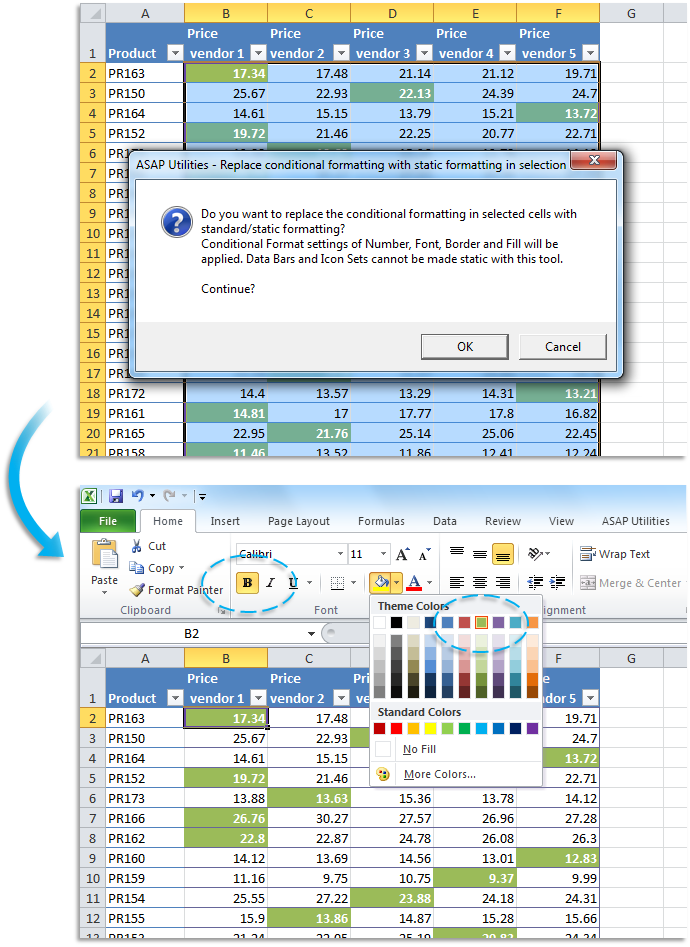This screenshot has height=947, width=690.
Task: Pick standard red color swatch
Action: 396,728
